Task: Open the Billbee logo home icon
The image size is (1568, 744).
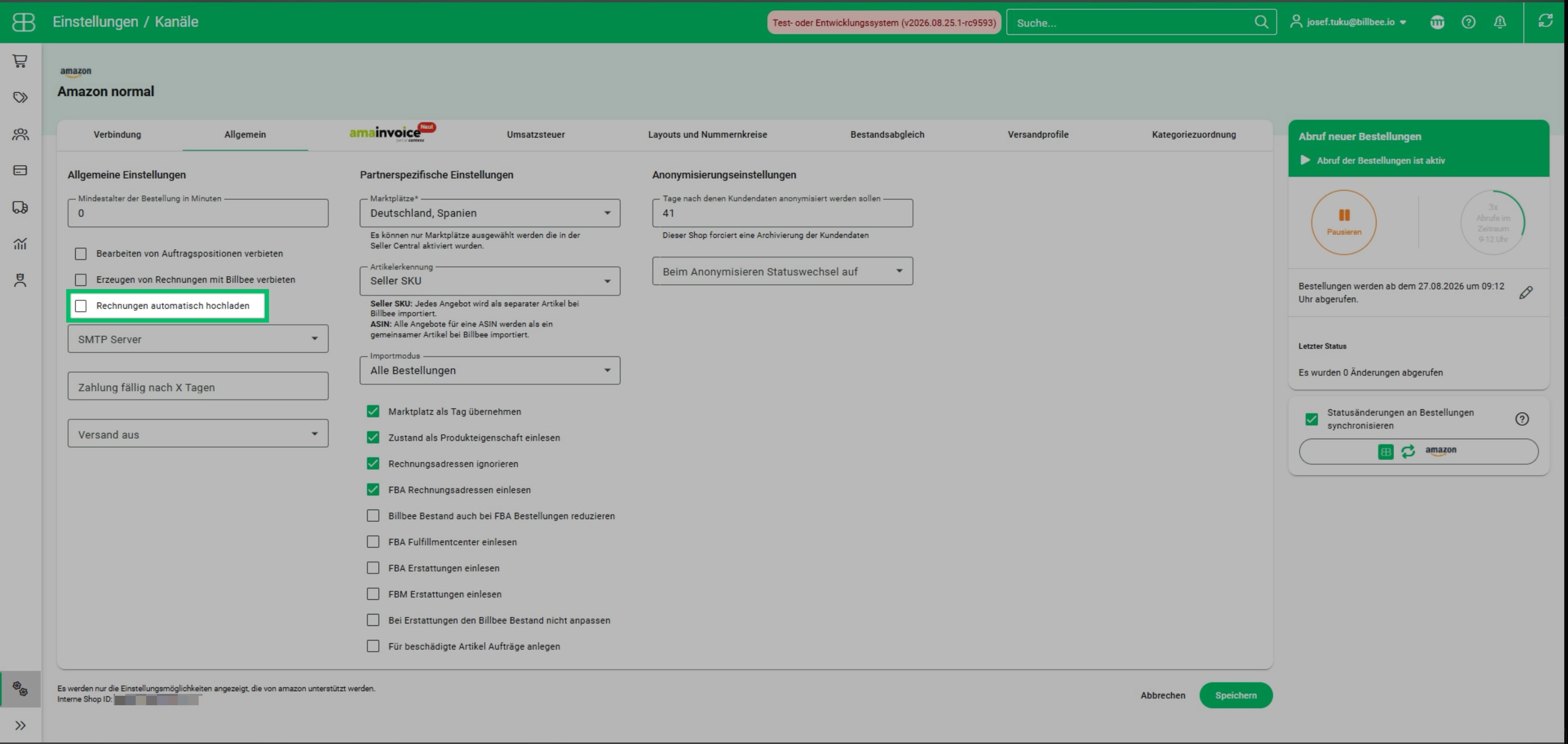Action: click(24, 22)
